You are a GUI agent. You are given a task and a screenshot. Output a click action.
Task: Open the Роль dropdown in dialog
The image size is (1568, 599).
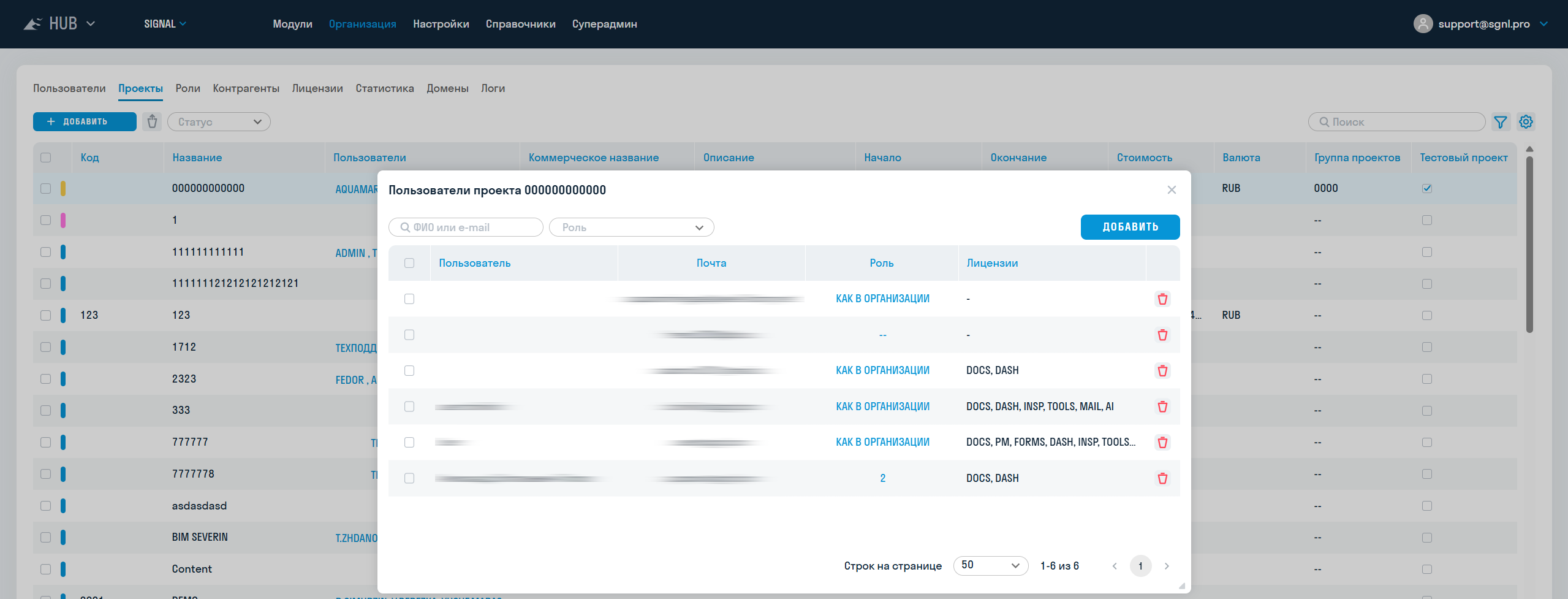631,227
